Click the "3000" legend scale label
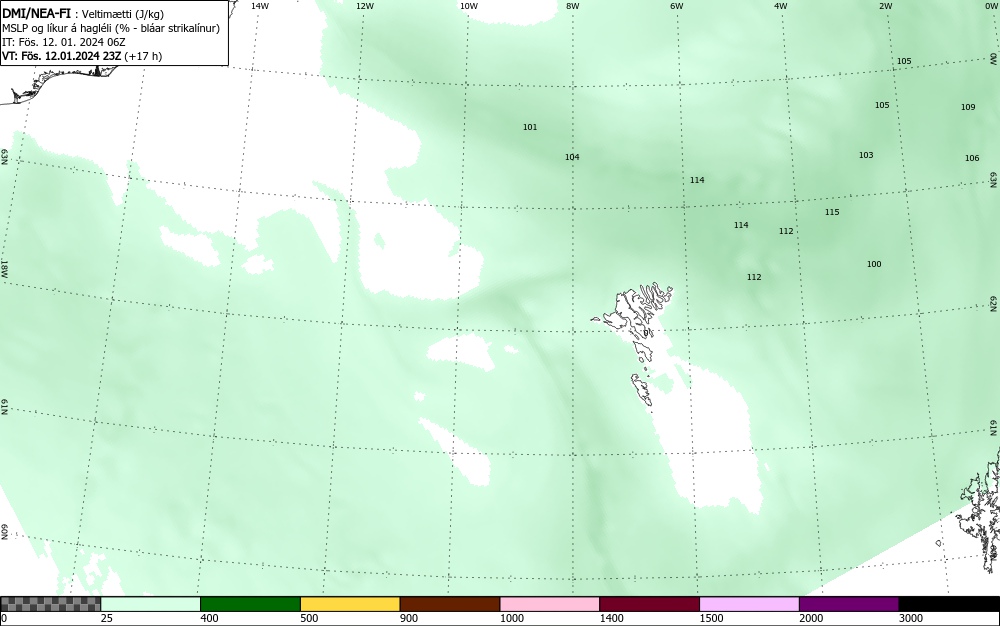 point(911,618)
